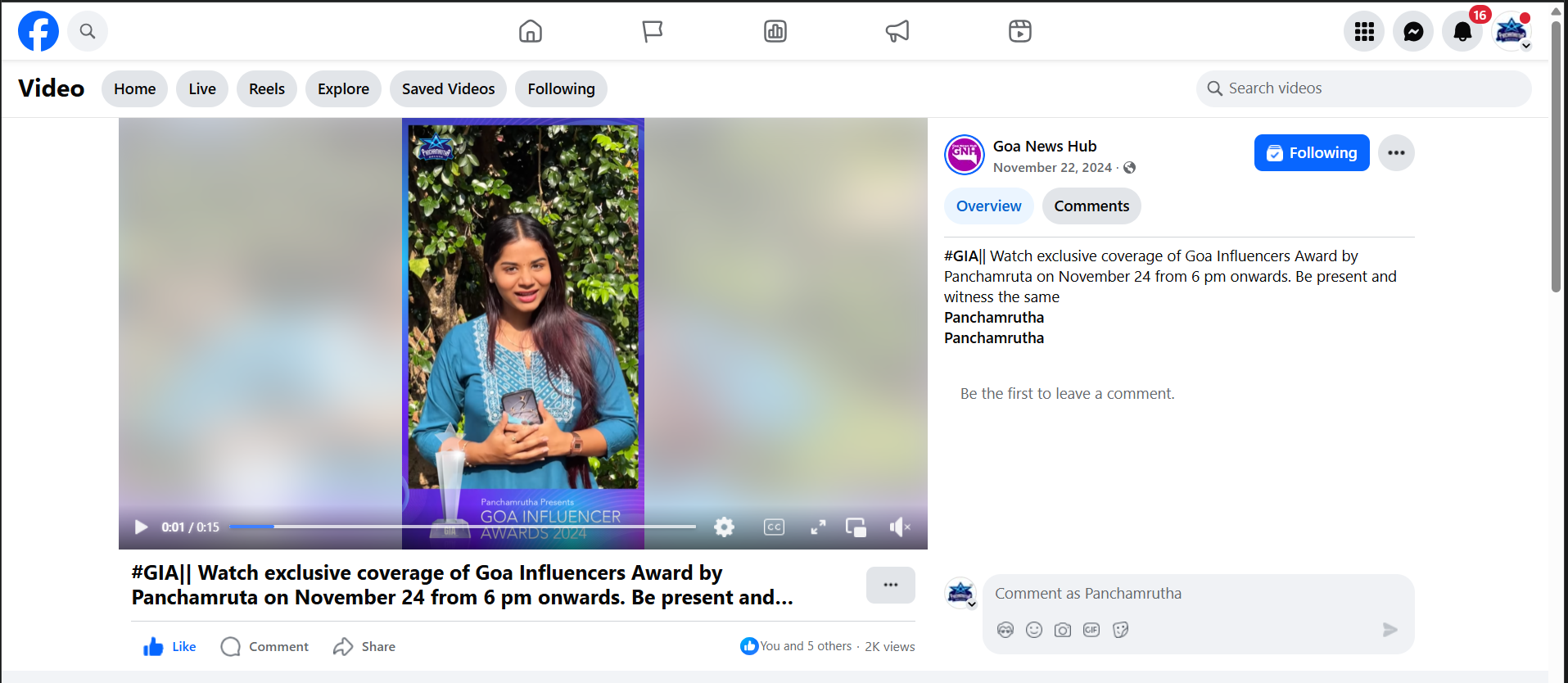
Task: Open the Goa News Hub page link
Action: click(x=1044, y=147)
